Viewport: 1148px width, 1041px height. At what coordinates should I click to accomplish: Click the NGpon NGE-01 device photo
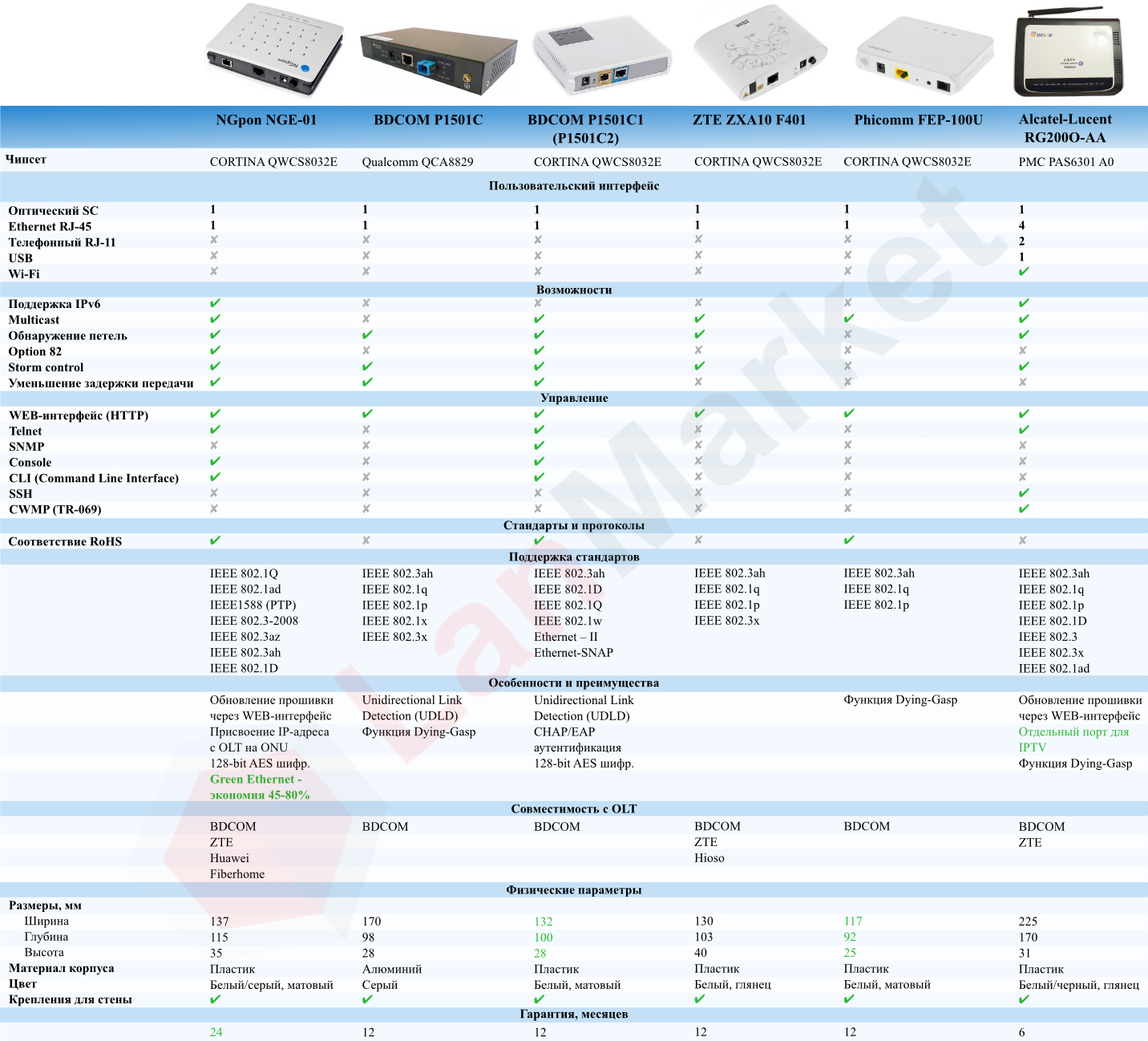(275, 50)
